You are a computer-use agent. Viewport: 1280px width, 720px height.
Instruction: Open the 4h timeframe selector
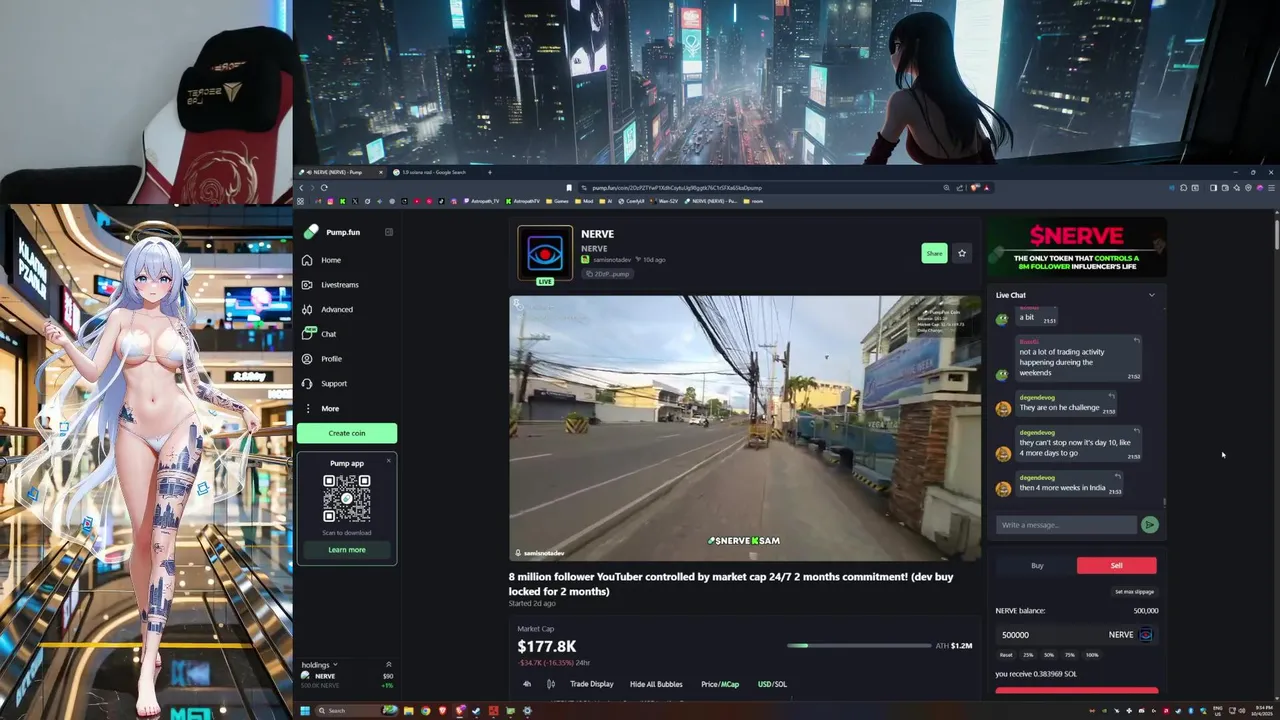point(527,684)
